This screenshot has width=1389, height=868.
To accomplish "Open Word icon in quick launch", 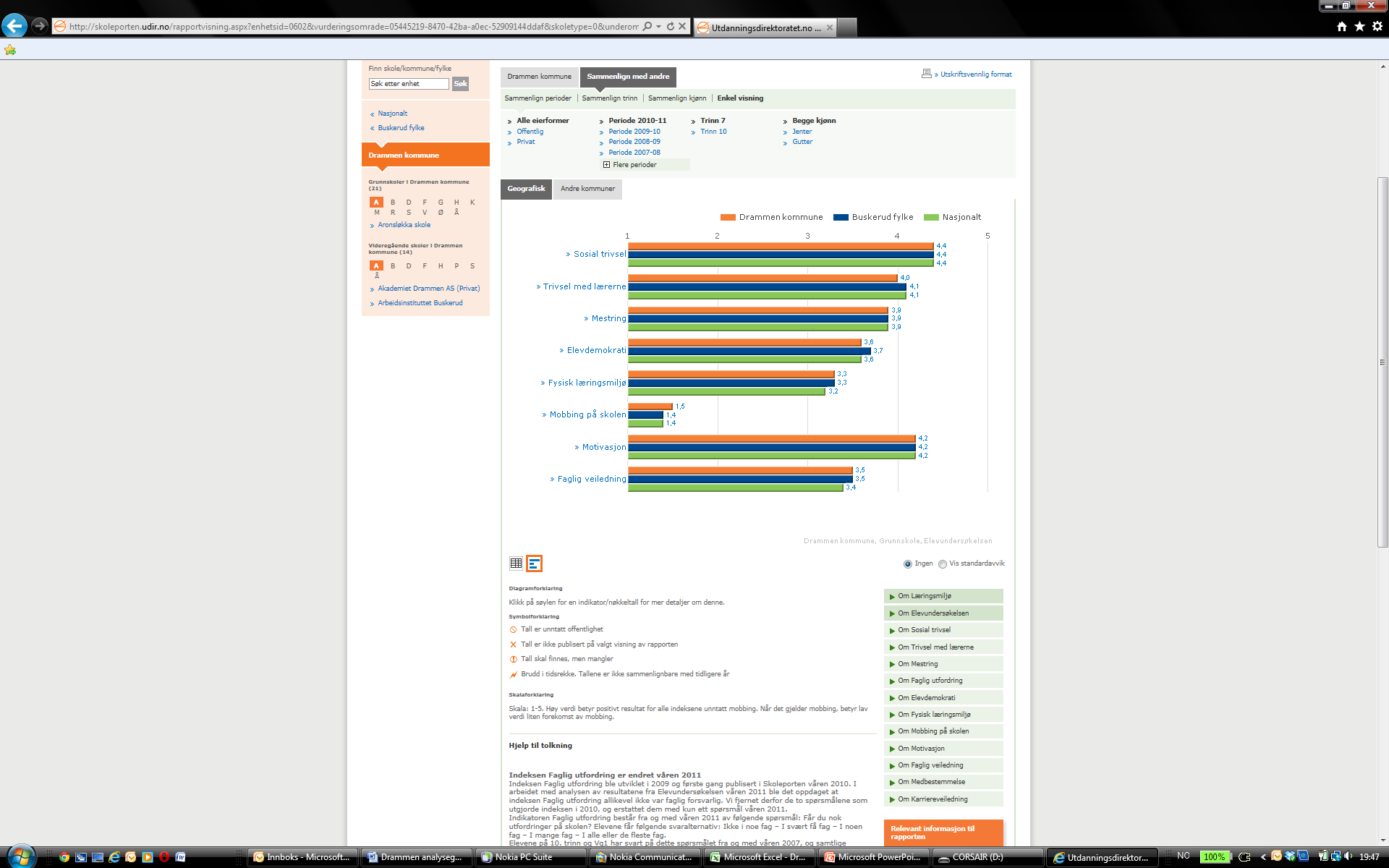I will pyautogui.click(x=181, y=857).
